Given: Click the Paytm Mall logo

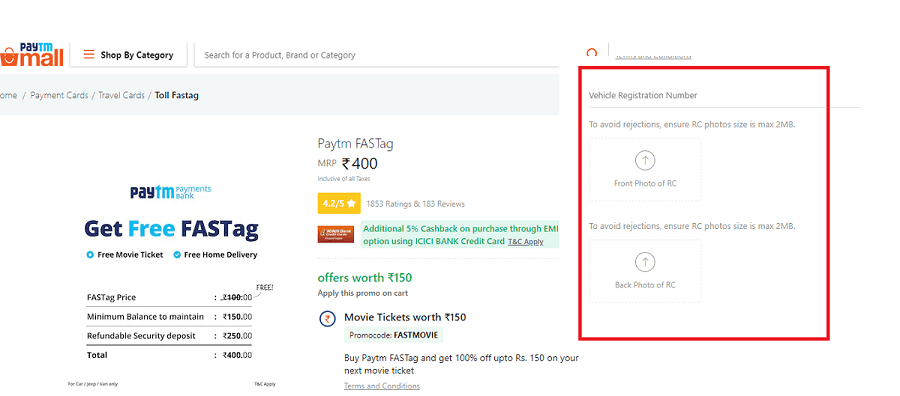Looking at the screenshot, I should tap(32, 55).
